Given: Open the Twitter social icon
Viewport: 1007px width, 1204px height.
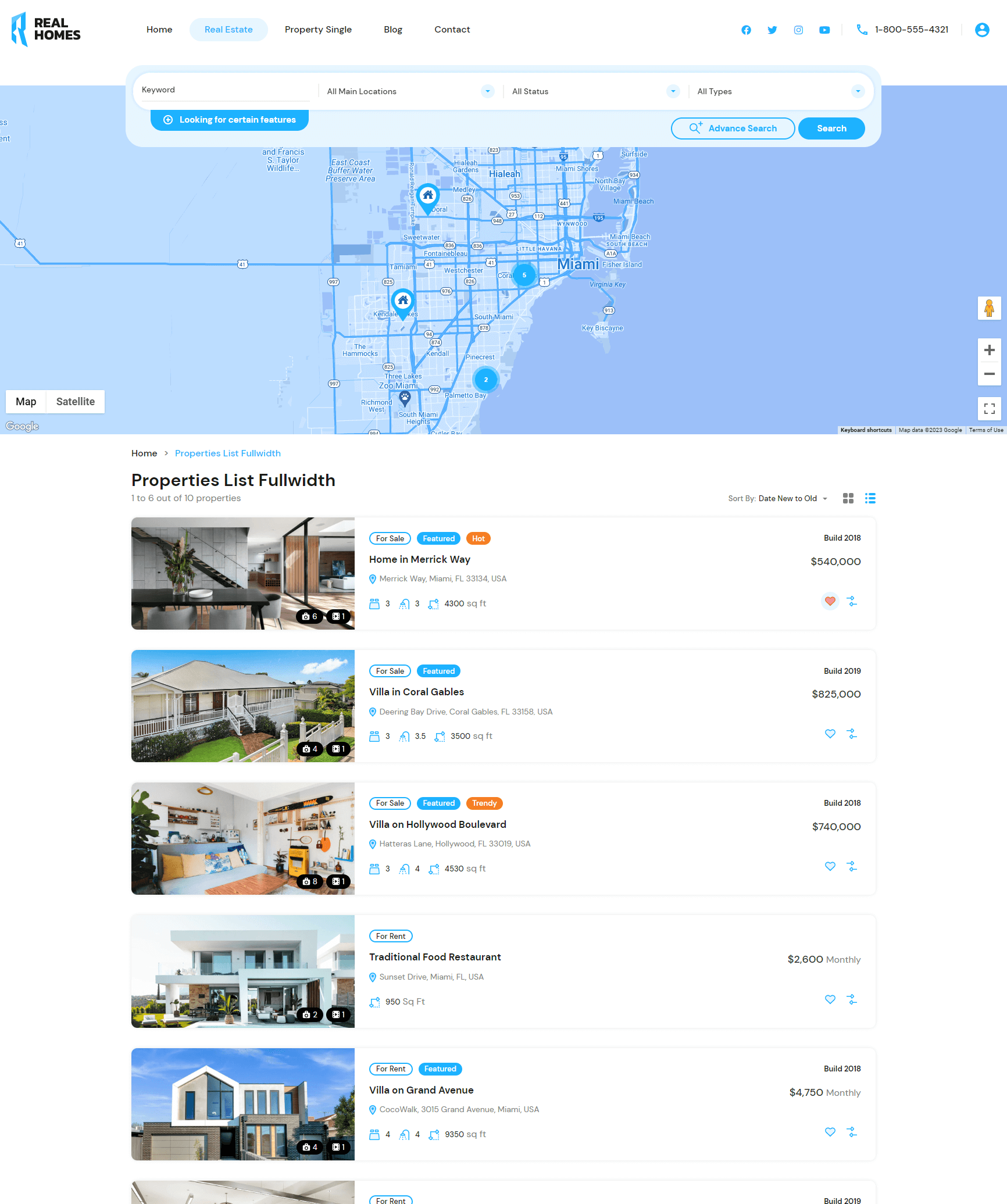Looking at the screenshot, I should click(772, 30).
